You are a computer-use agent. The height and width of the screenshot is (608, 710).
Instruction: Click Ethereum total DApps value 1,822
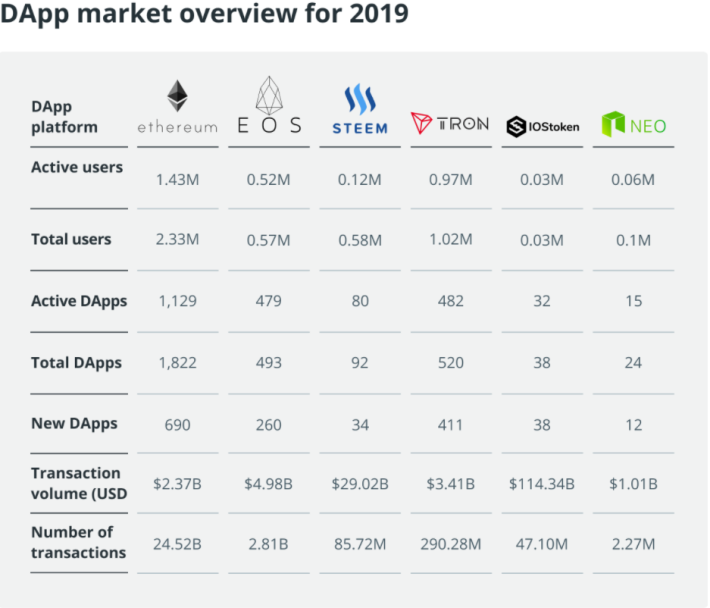pyautogui.click(x=178, y=363)
